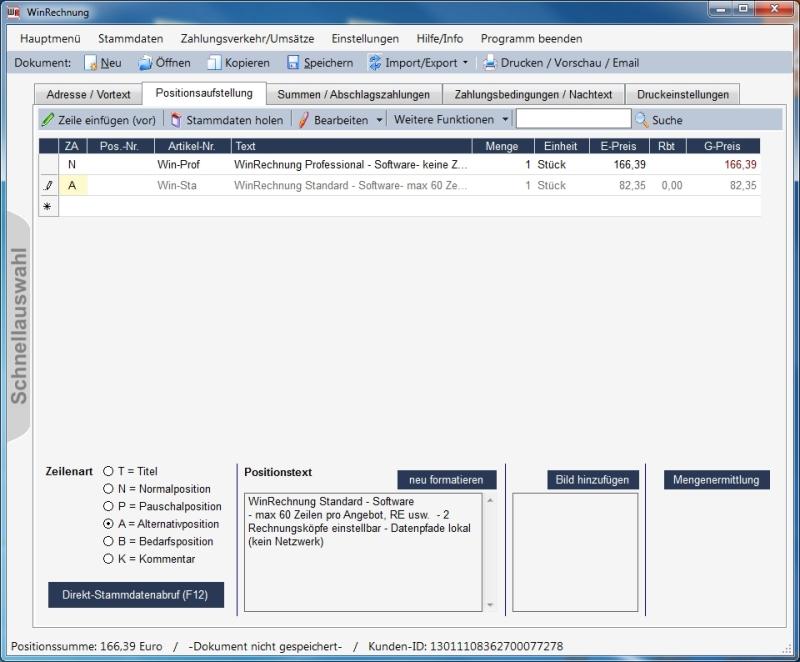Click the Import/Export arrows icon
The width and height of the screenshot is (800, 662).
(375, 63)
